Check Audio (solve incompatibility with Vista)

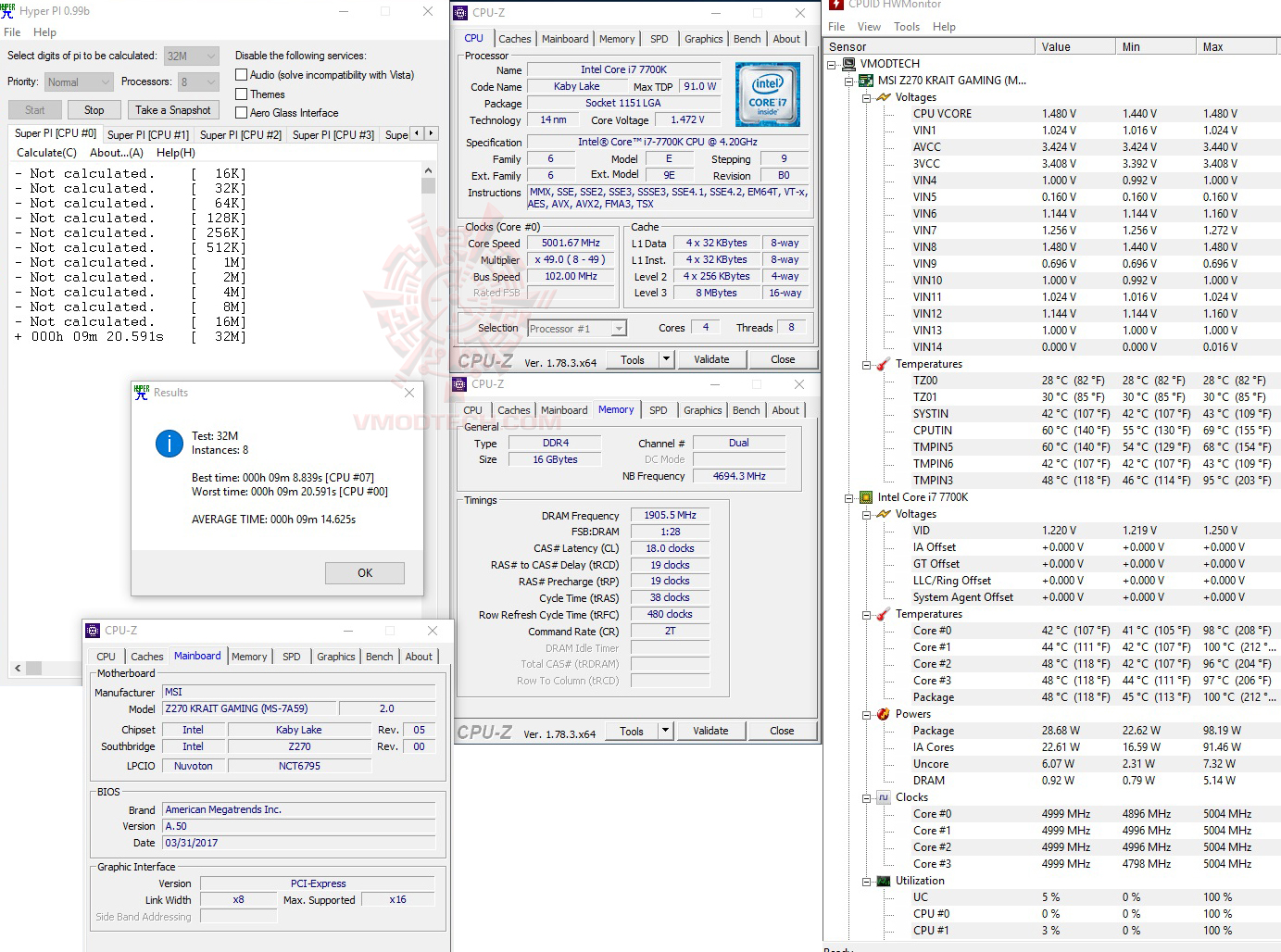click(x=241, y=74)
